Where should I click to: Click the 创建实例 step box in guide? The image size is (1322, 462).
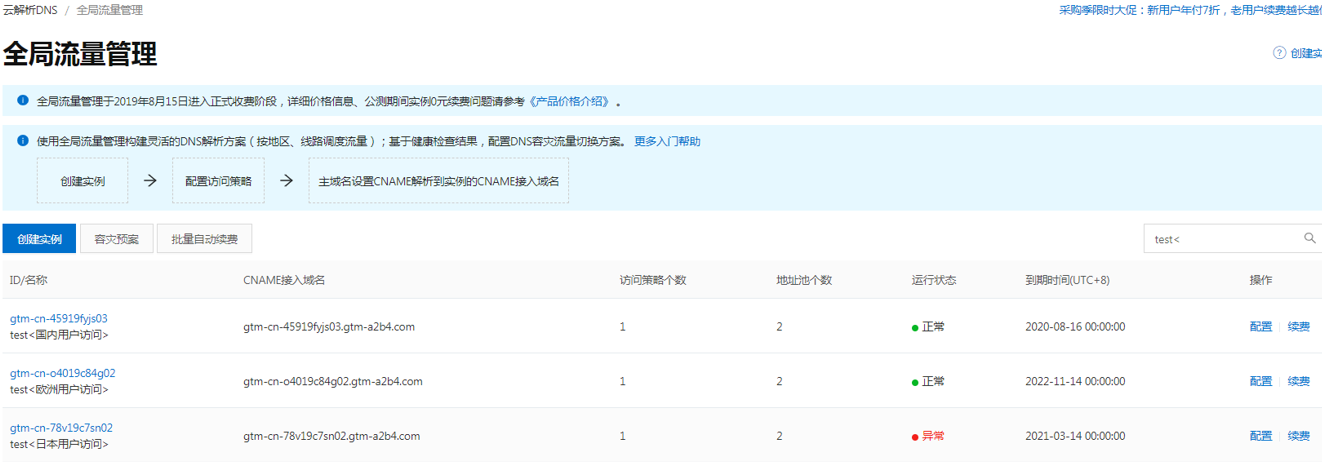tap(82, 181)
